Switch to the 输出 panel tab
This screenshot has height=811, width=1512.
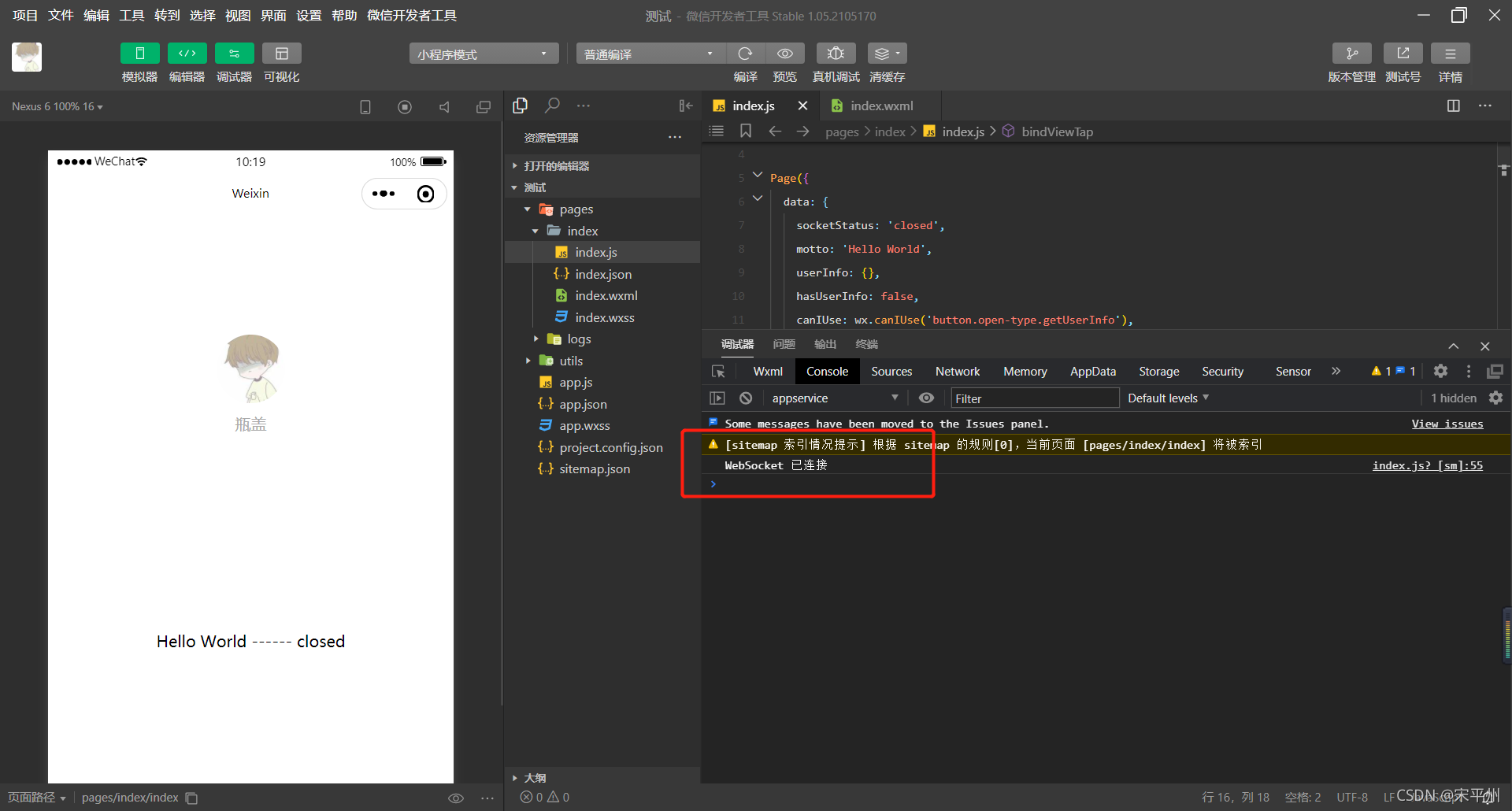[x=825, y=344]
